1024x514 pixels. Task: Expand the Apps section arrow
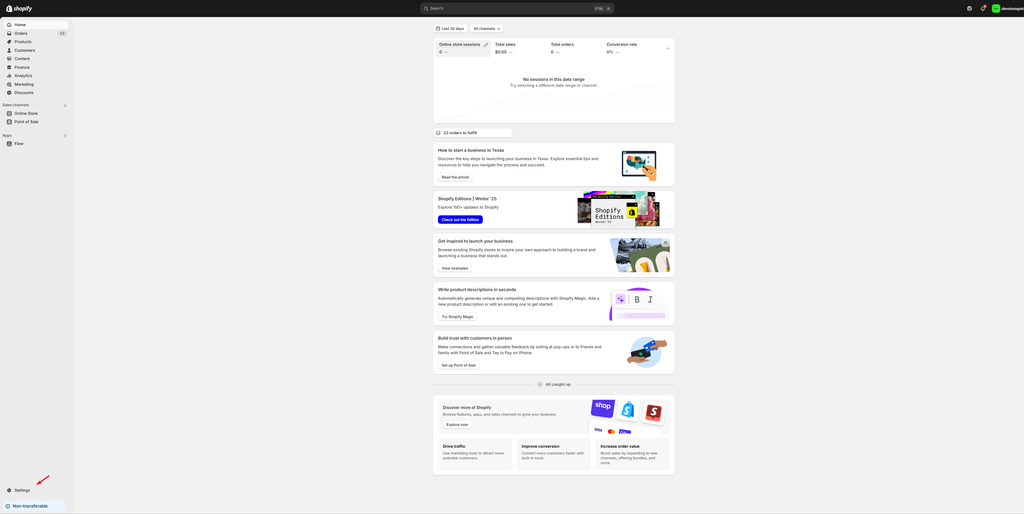[x=65, y=136]
